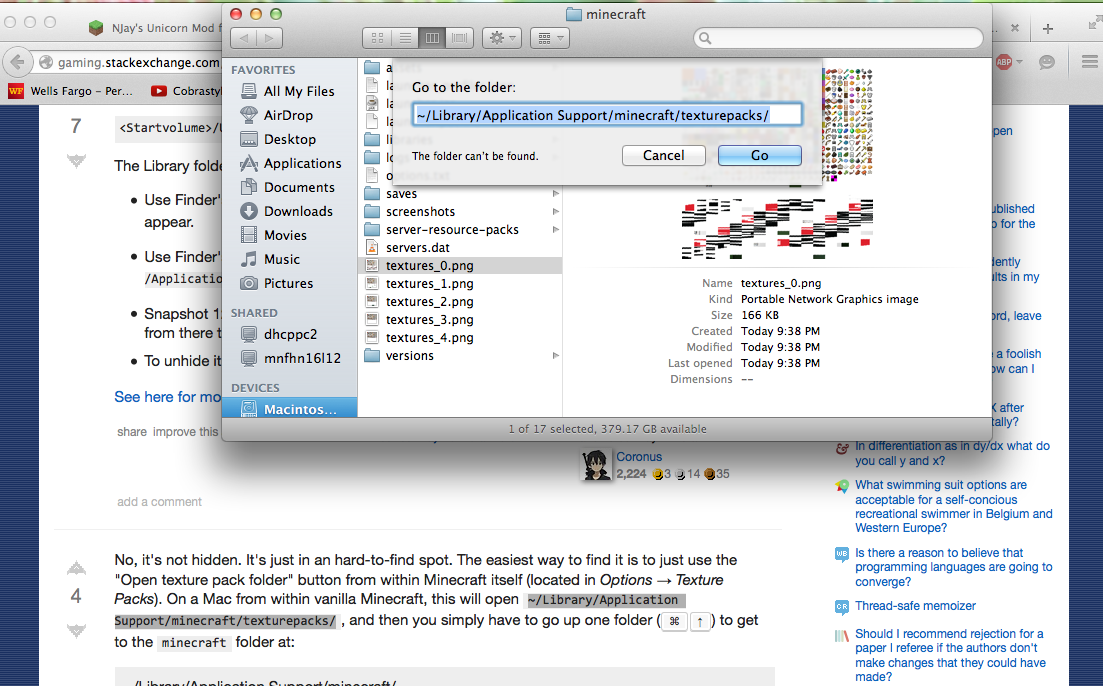Expand server-resource-packs folder arrow

tap(556, 229)
